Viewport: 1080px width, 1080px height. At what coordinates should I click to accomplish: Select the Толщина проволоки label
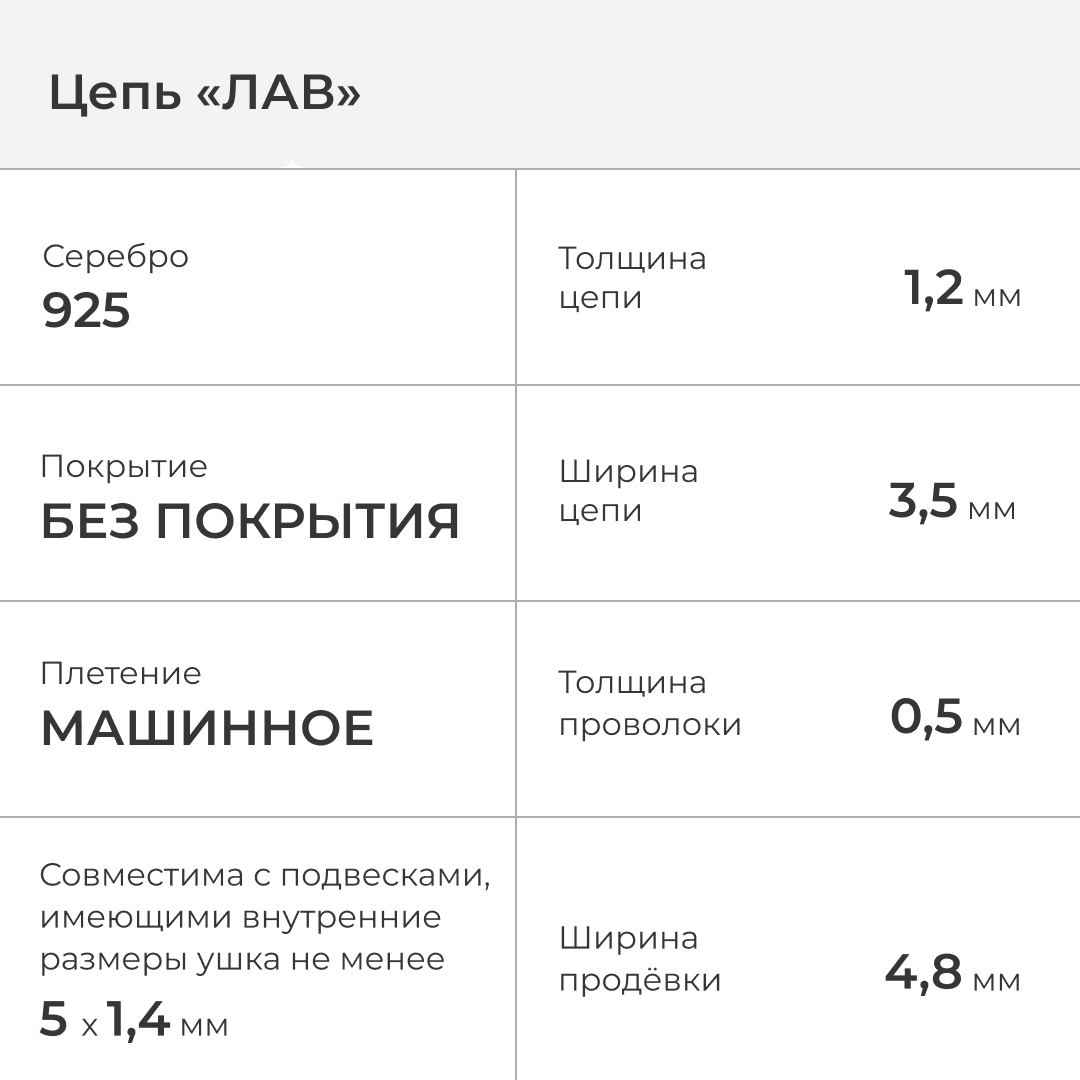tap(650, 703)
